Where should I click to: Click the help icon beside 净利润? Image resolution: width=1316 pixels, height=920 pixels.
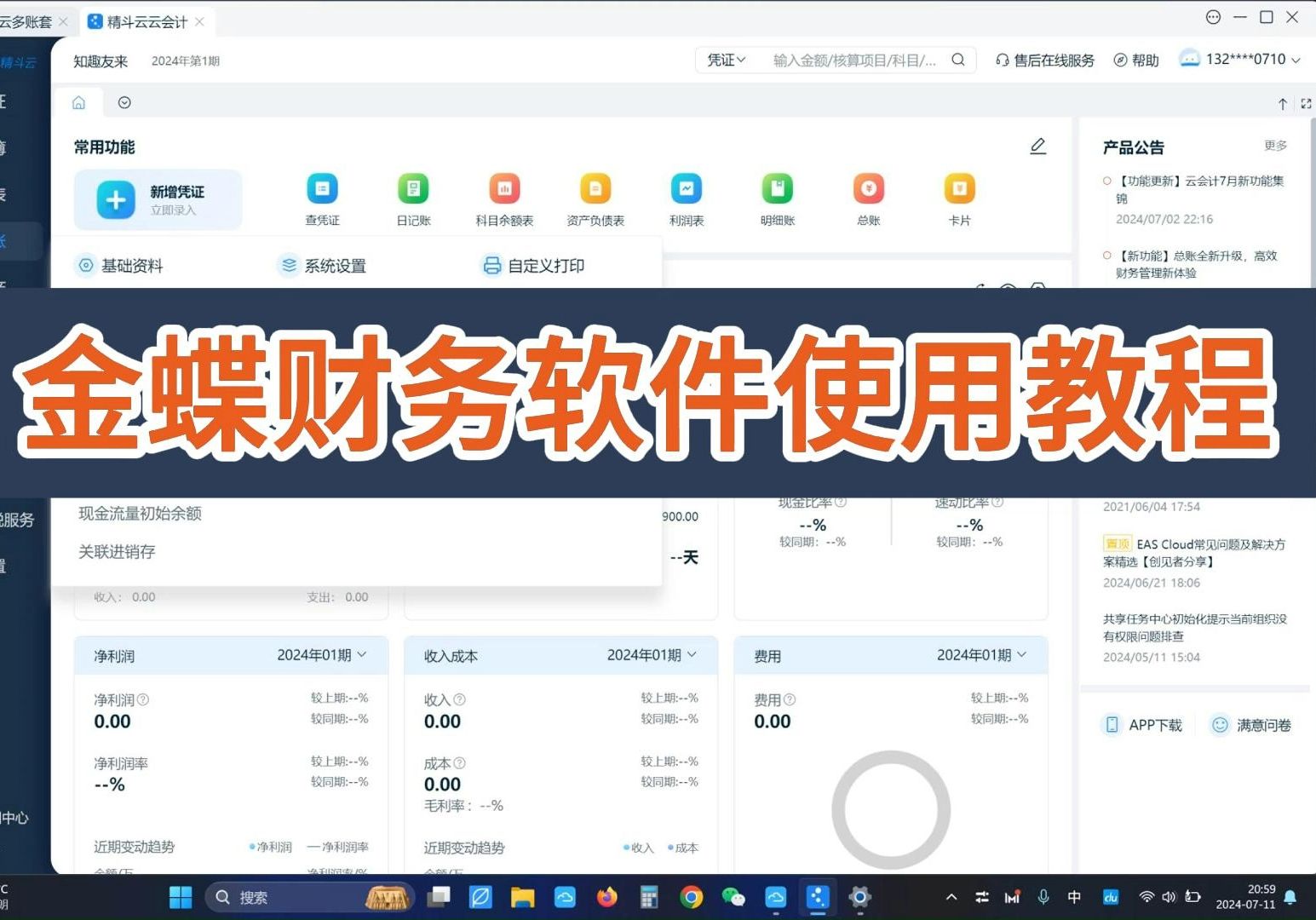pos(143,699)
